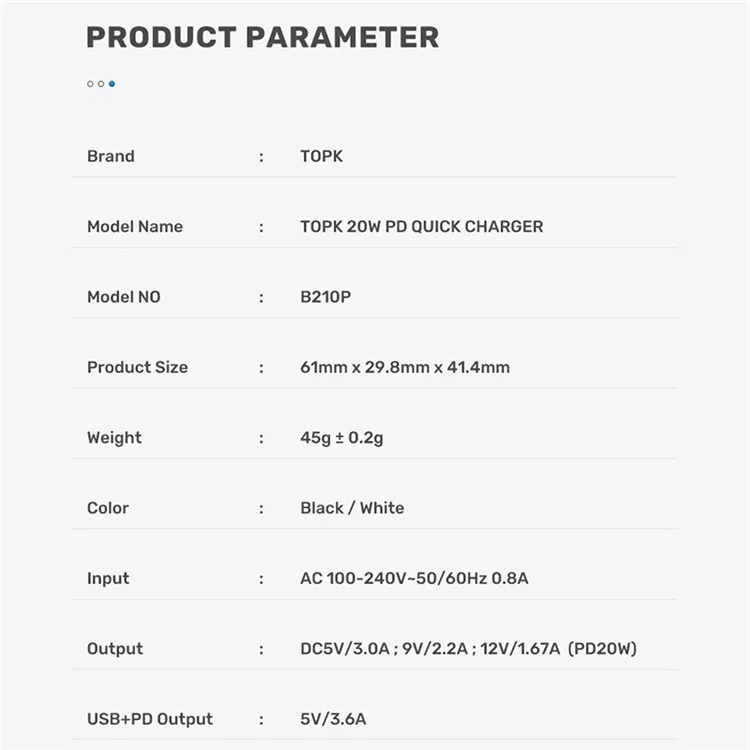Viewport: 750px width, 750px height.
Task: Click TOPK 20W PD QUICK CHARGER text
Action: pyautogui.click(x=421, y=227)
